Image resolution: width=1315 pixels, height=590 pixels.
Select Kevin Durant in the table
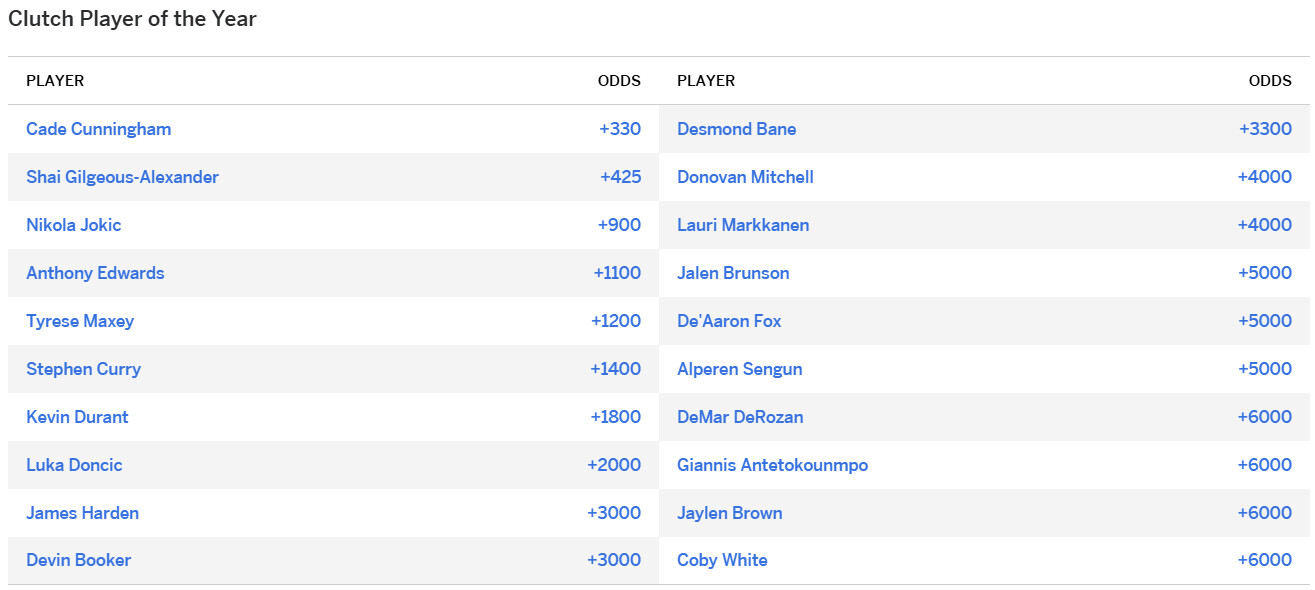(x=77, y=417)
